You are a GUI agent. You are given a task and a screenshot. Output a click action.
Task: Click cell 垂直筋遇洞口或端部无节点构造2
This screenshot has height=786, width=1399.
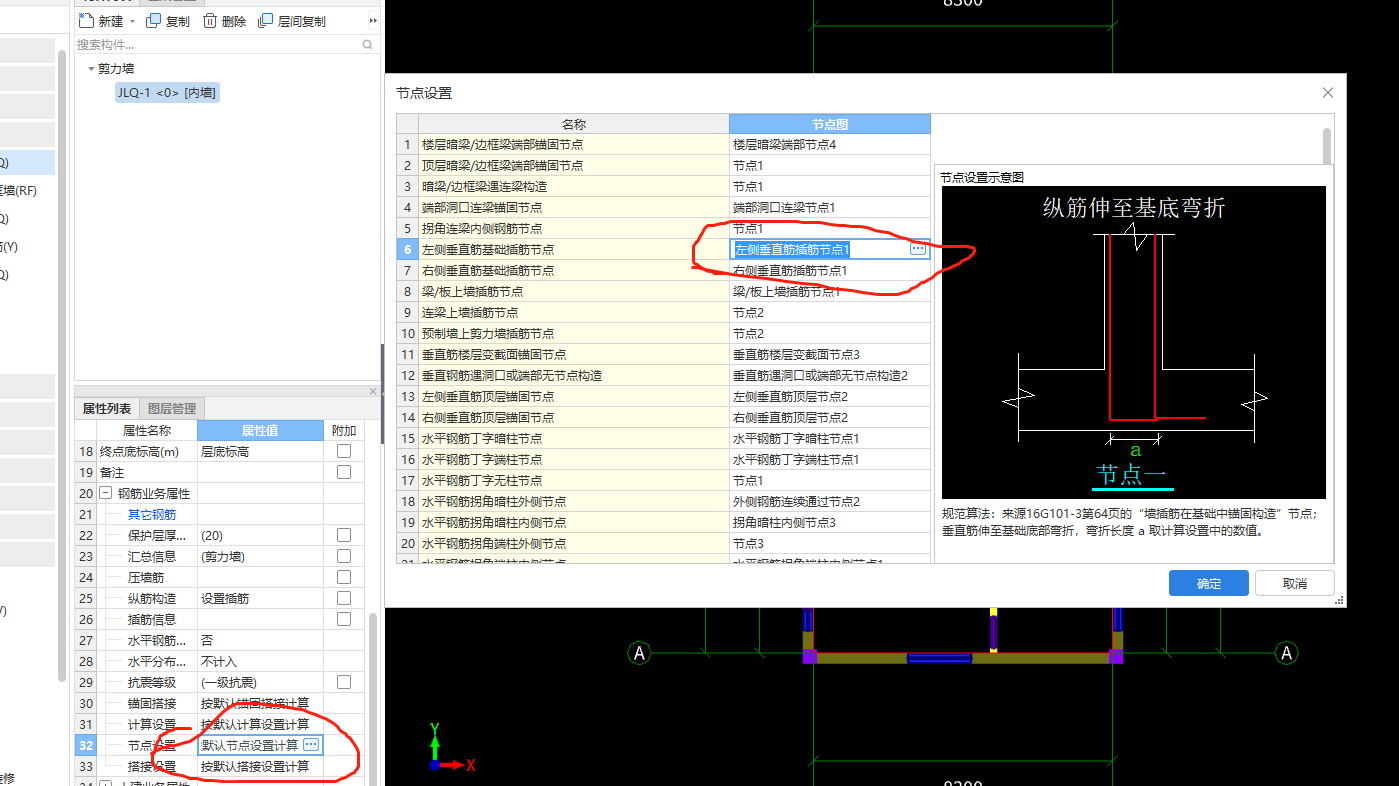point(830,376)
